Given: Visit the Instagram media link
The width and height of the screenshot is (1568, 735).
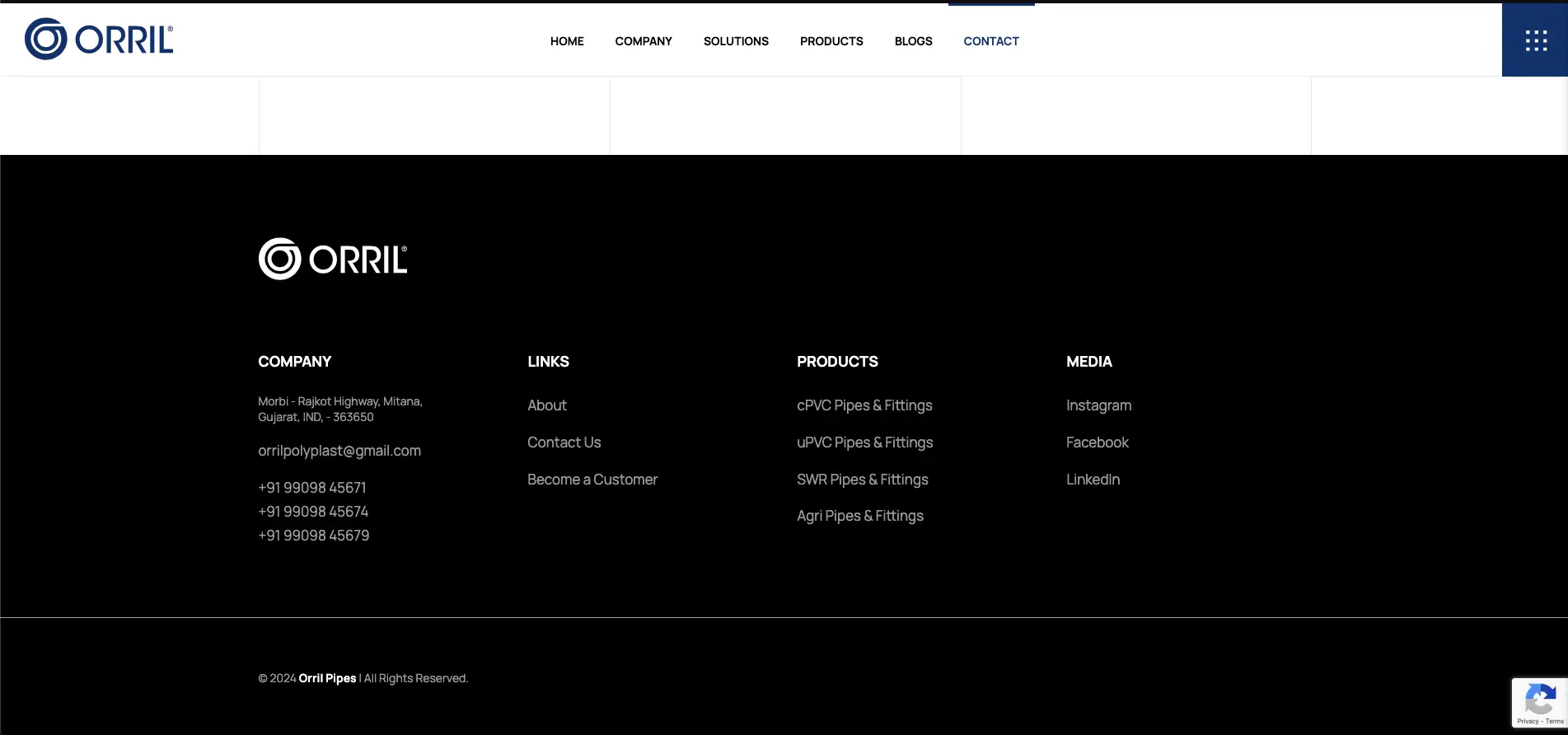Looking at the screenshot, I should click(x=1098, y=405).
